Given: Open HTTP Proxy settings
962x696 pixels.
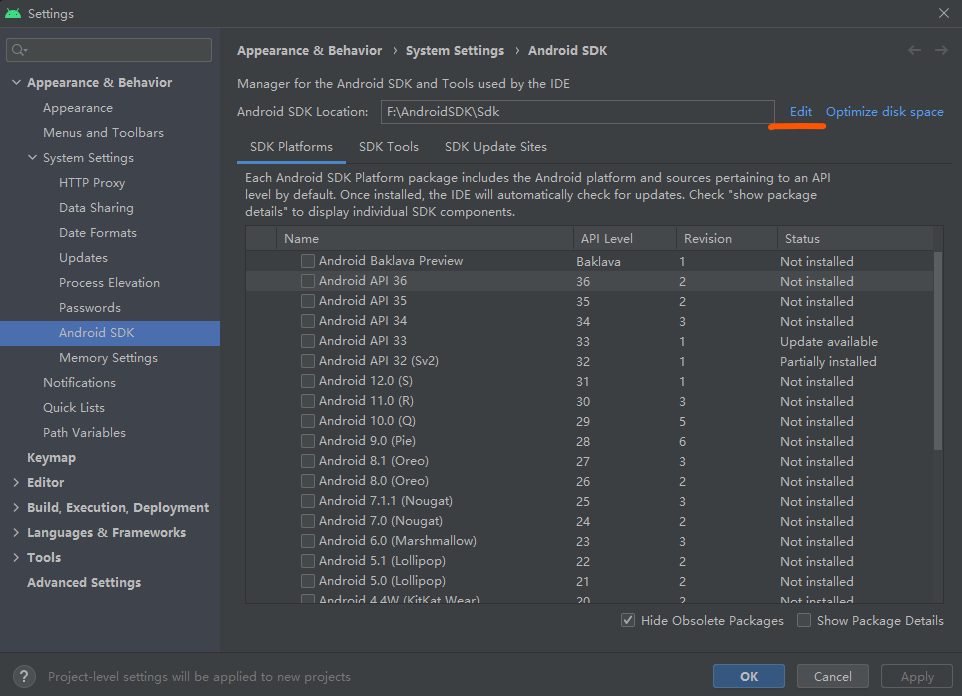Looking at the screenshot, I should coord(92,183).
